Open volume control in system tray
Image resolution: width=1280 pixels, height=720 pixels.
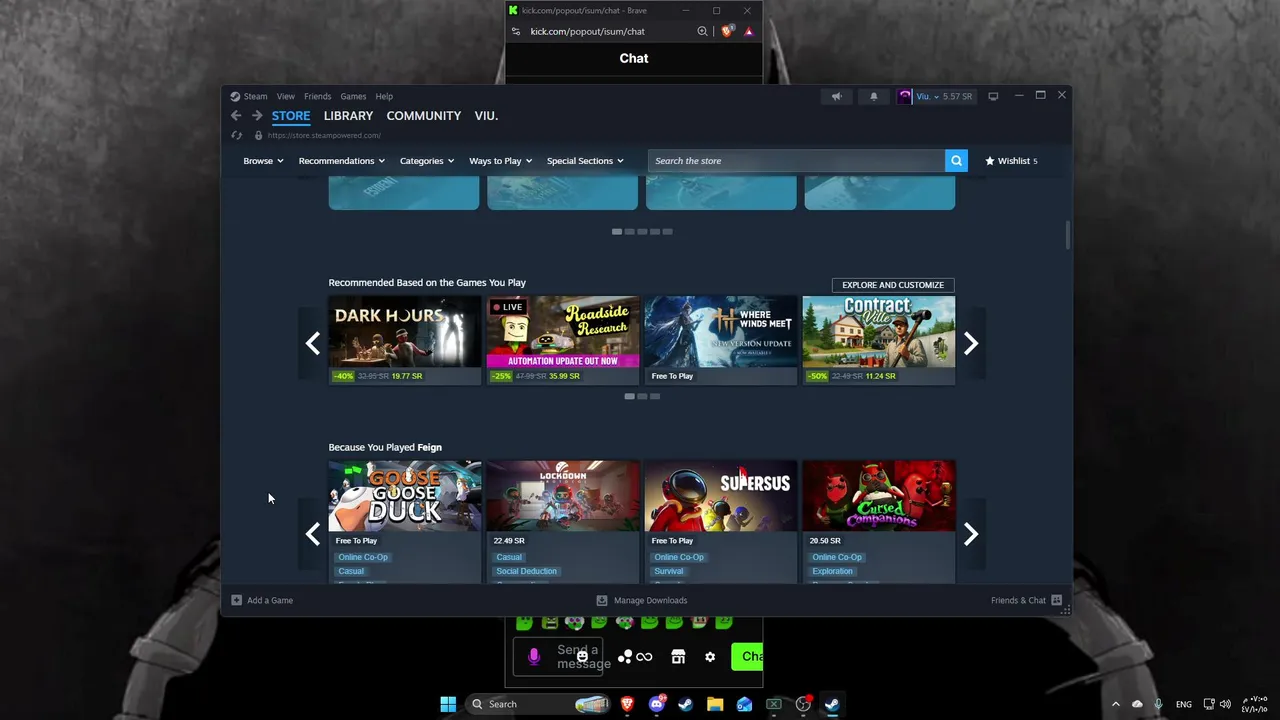(1226, 704)
